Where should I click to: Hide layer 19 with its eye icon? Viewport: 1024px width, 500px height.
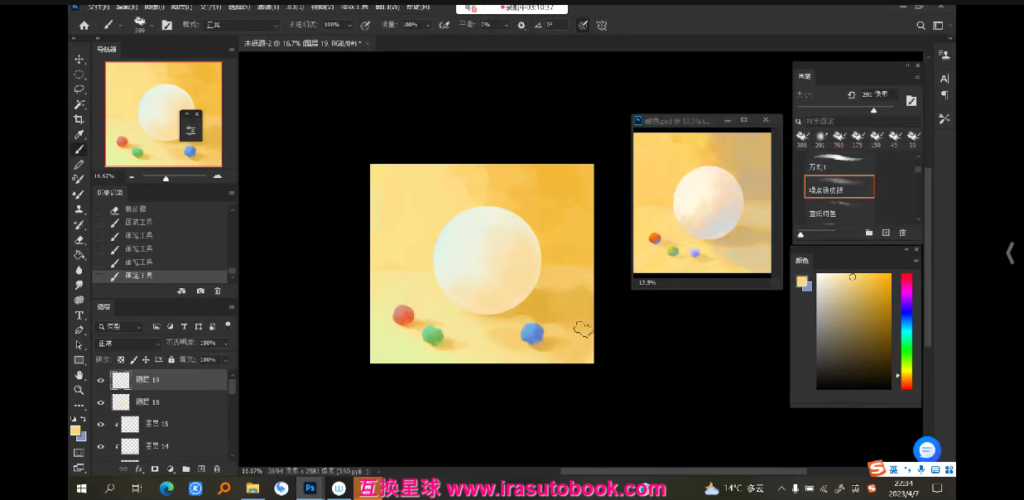tap(101, 380)
